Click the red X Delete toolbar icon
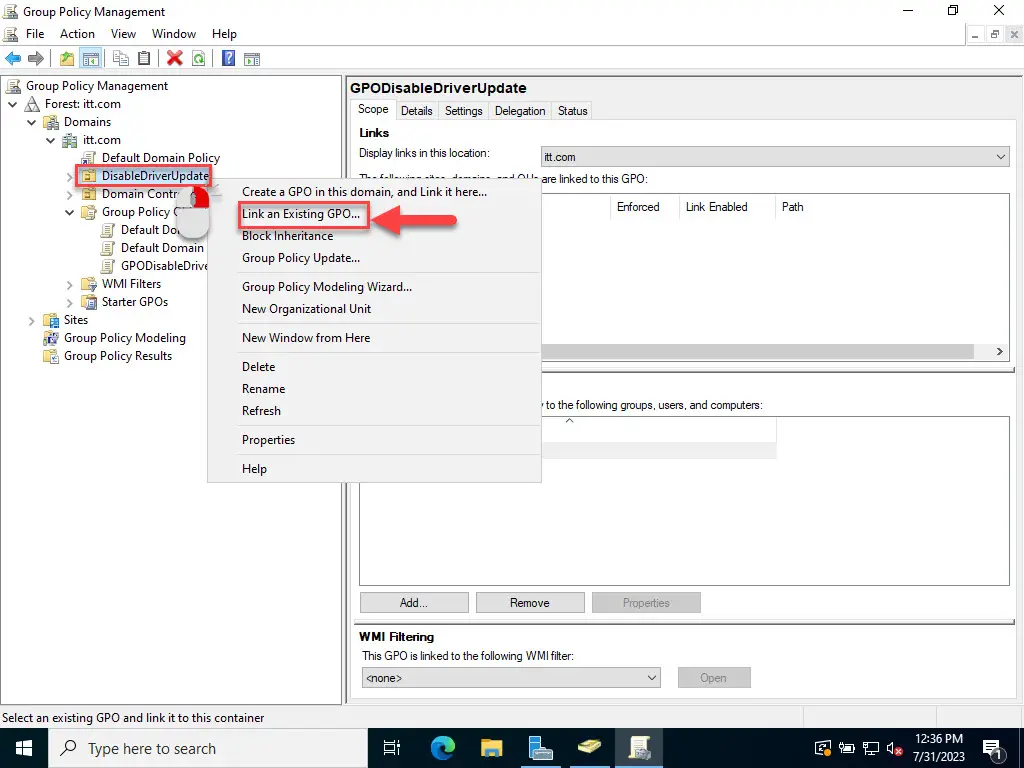 (174, 59)
